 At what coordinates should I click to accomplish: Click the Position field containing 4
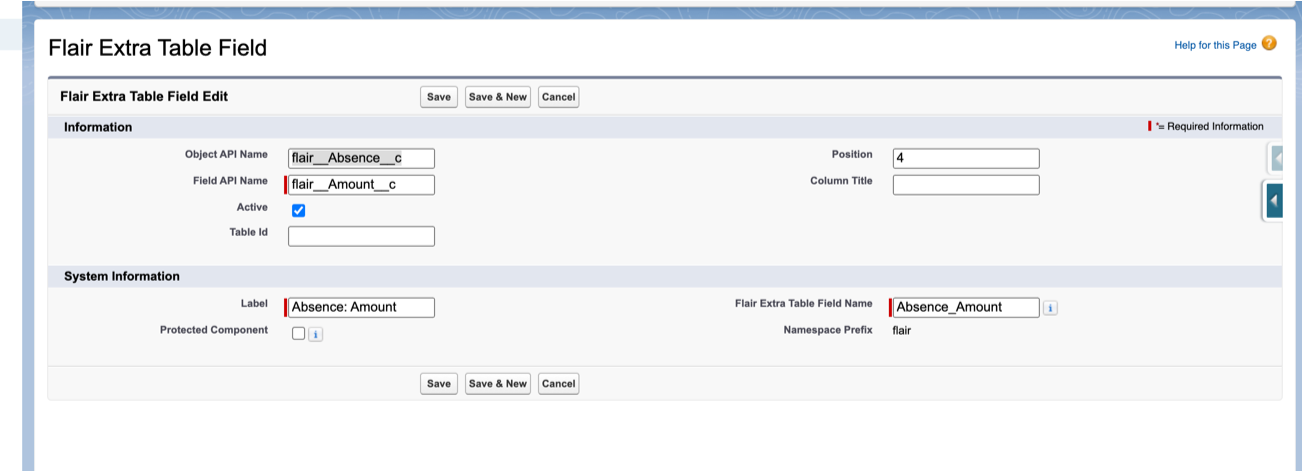pyautogui.click(x=965, y=159)
